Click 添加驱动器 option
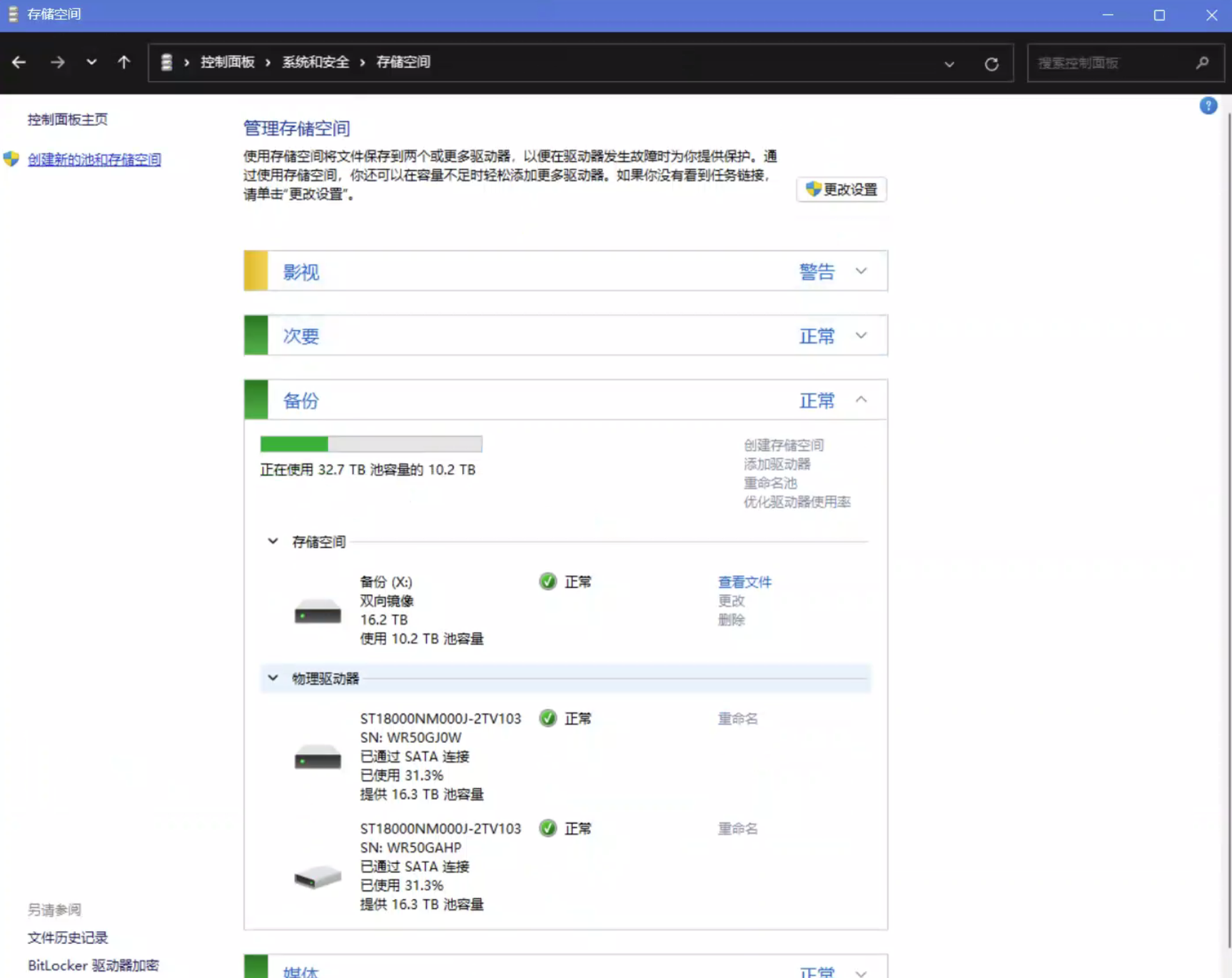1232x978 pixels. [777, 464]
